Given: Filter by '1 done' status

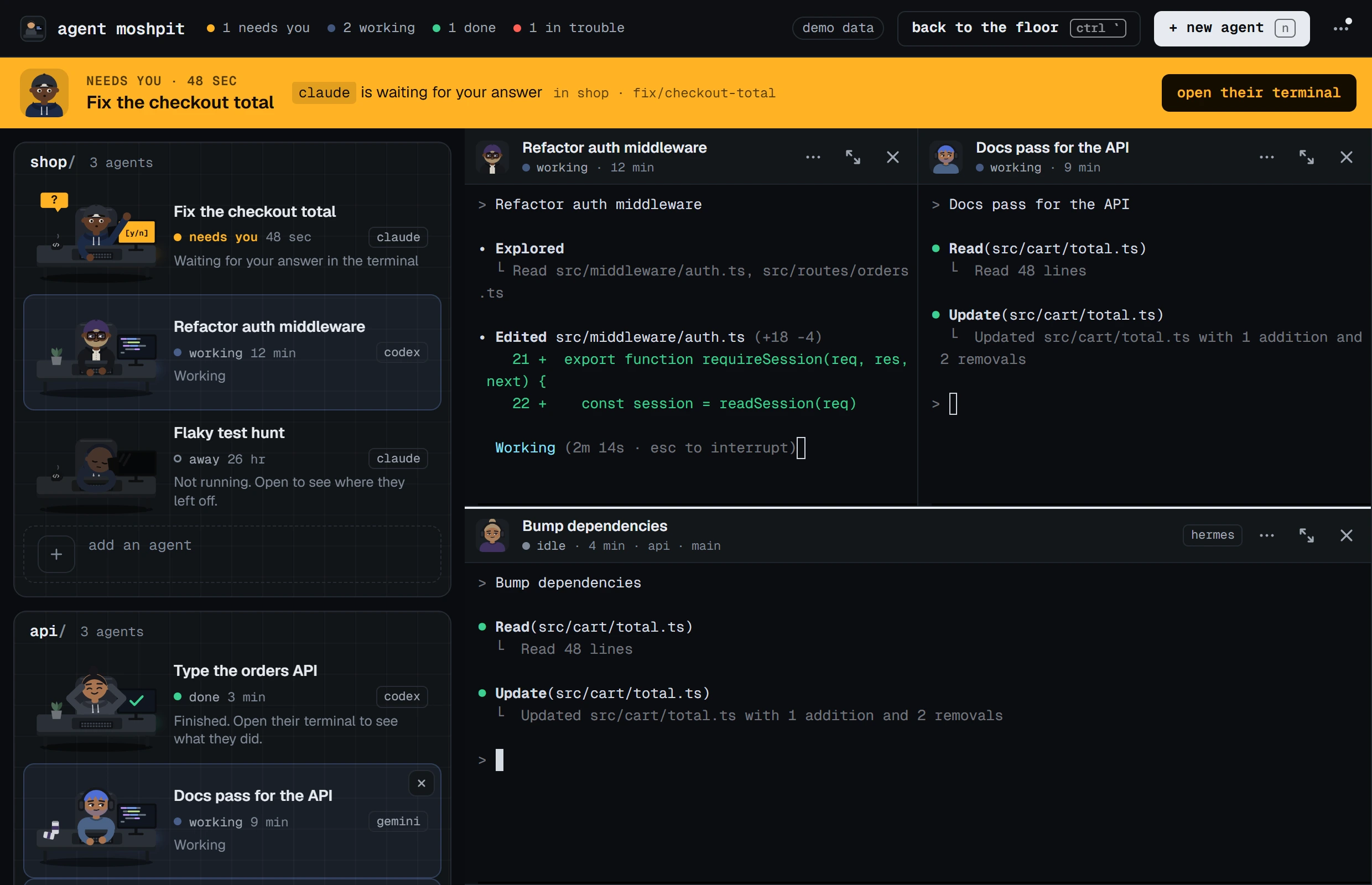Looking at the screenshot, I should (464, 28).
